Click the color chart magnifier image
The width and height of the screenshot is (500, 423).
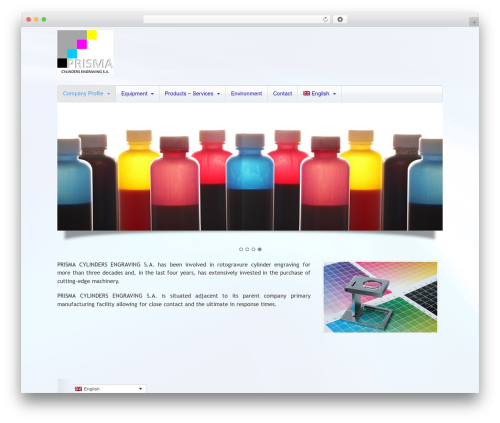point(380,297)
